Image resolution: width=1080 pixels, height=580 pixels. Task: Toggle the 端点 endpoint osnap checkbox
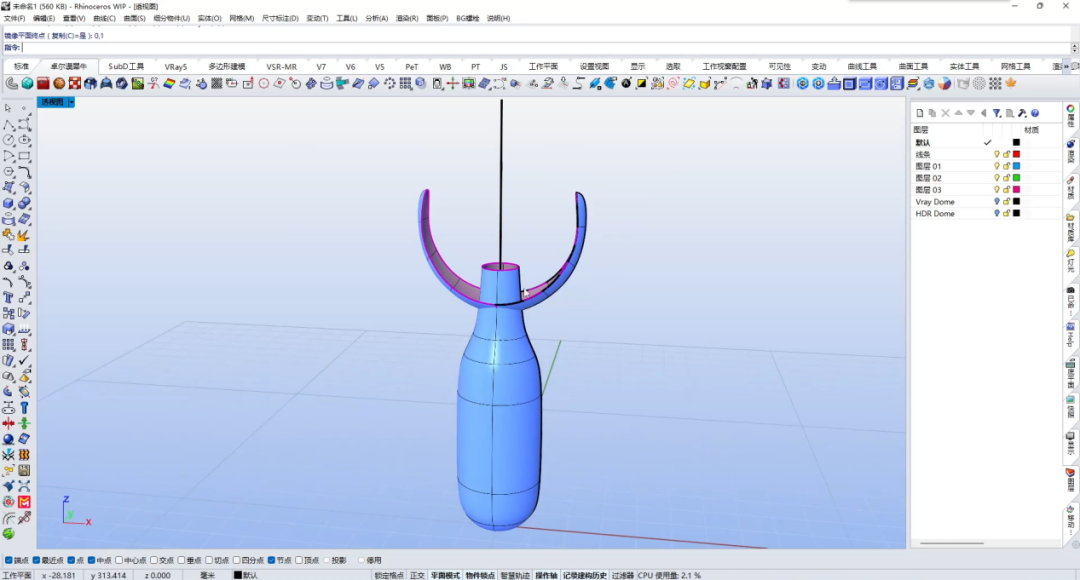coord(9,560)
